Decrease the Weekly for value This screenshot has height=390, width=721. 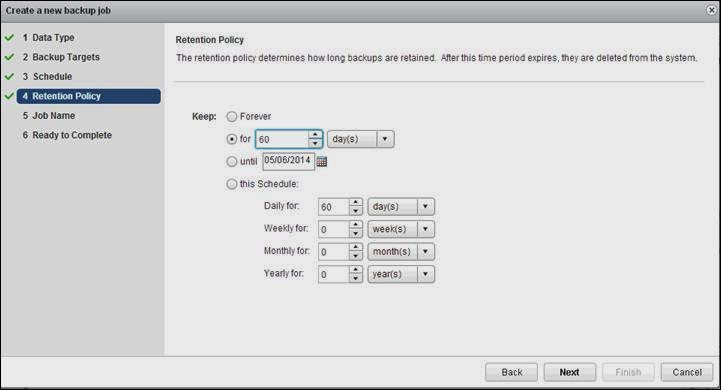pyautogui.click(x=355, y=233)
